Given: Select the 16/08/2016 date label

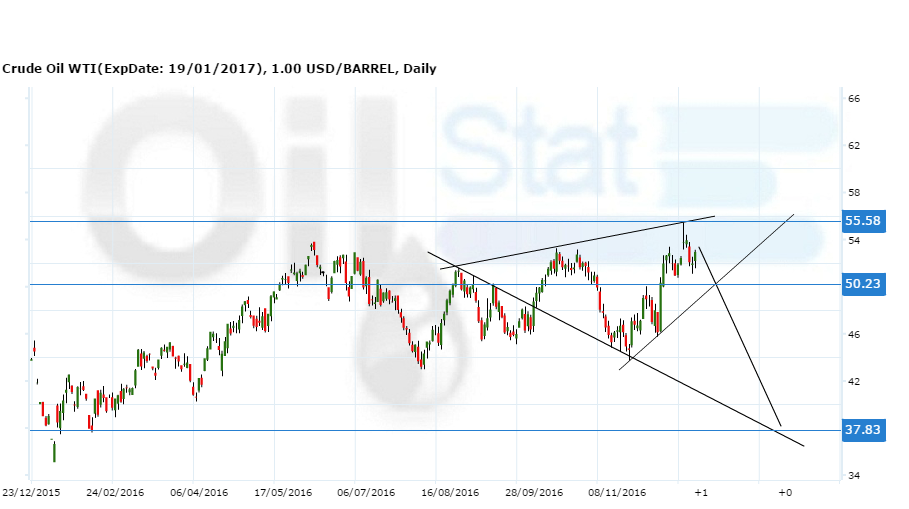Looking at the screenshot, I should click(x=449, y=493).
